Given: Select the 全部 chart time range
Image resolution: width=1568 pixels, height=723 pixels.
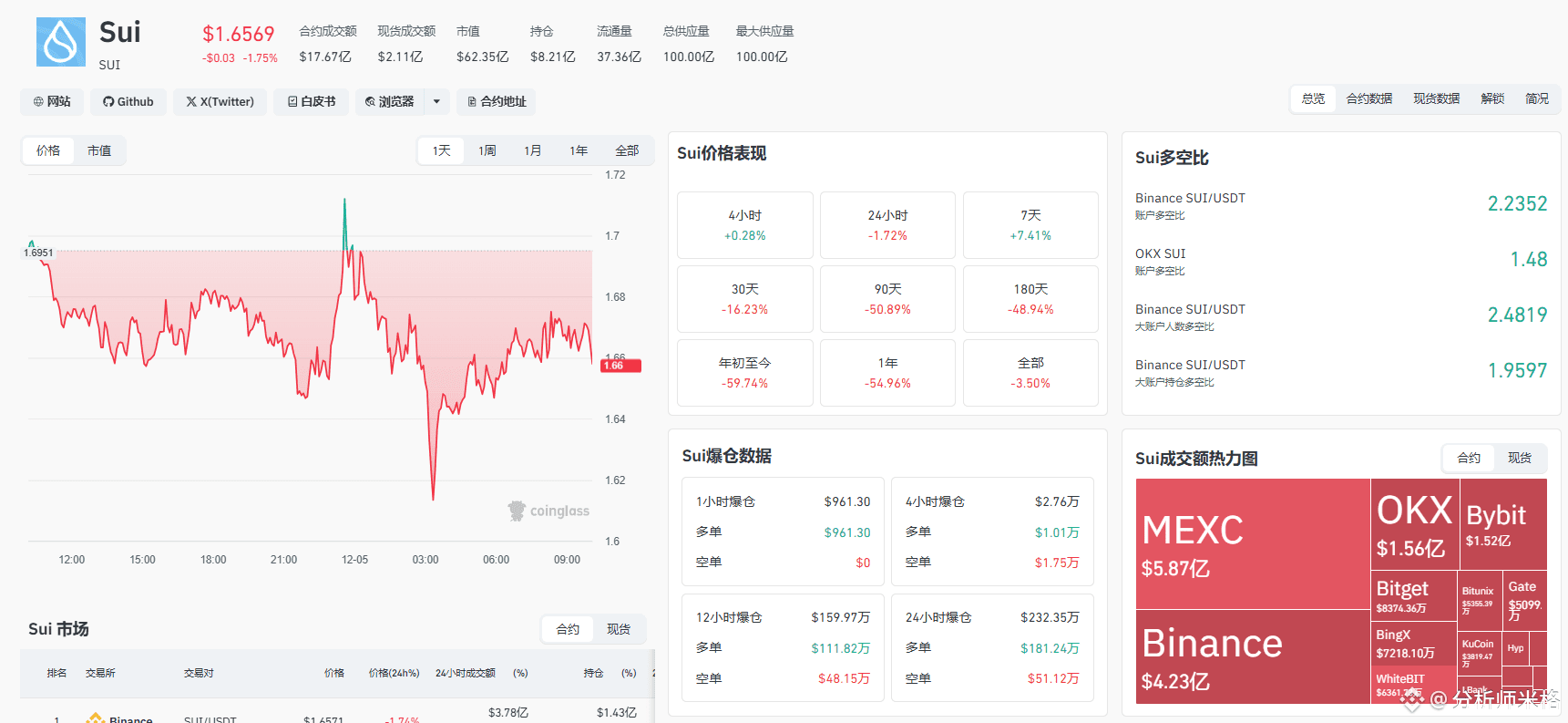Looking at the screenshot, I should 627,150.
